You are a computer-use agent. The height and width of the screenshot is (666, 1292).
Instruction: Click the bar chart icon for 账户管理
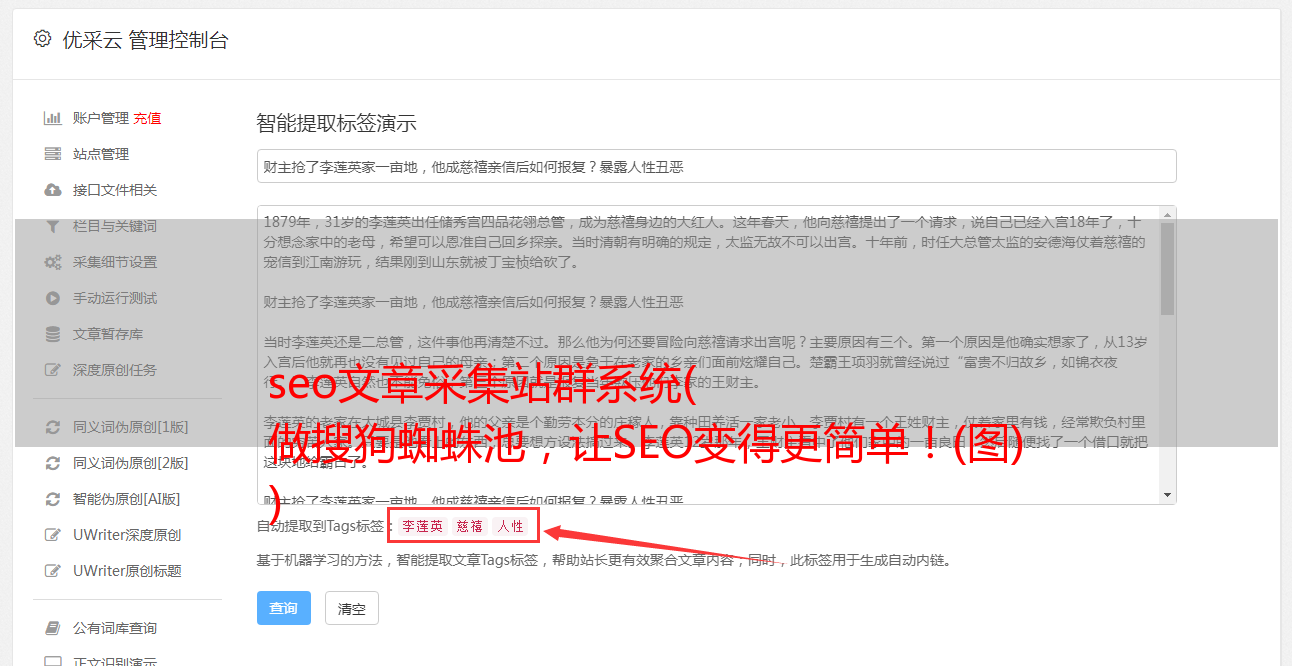point(53,118)
